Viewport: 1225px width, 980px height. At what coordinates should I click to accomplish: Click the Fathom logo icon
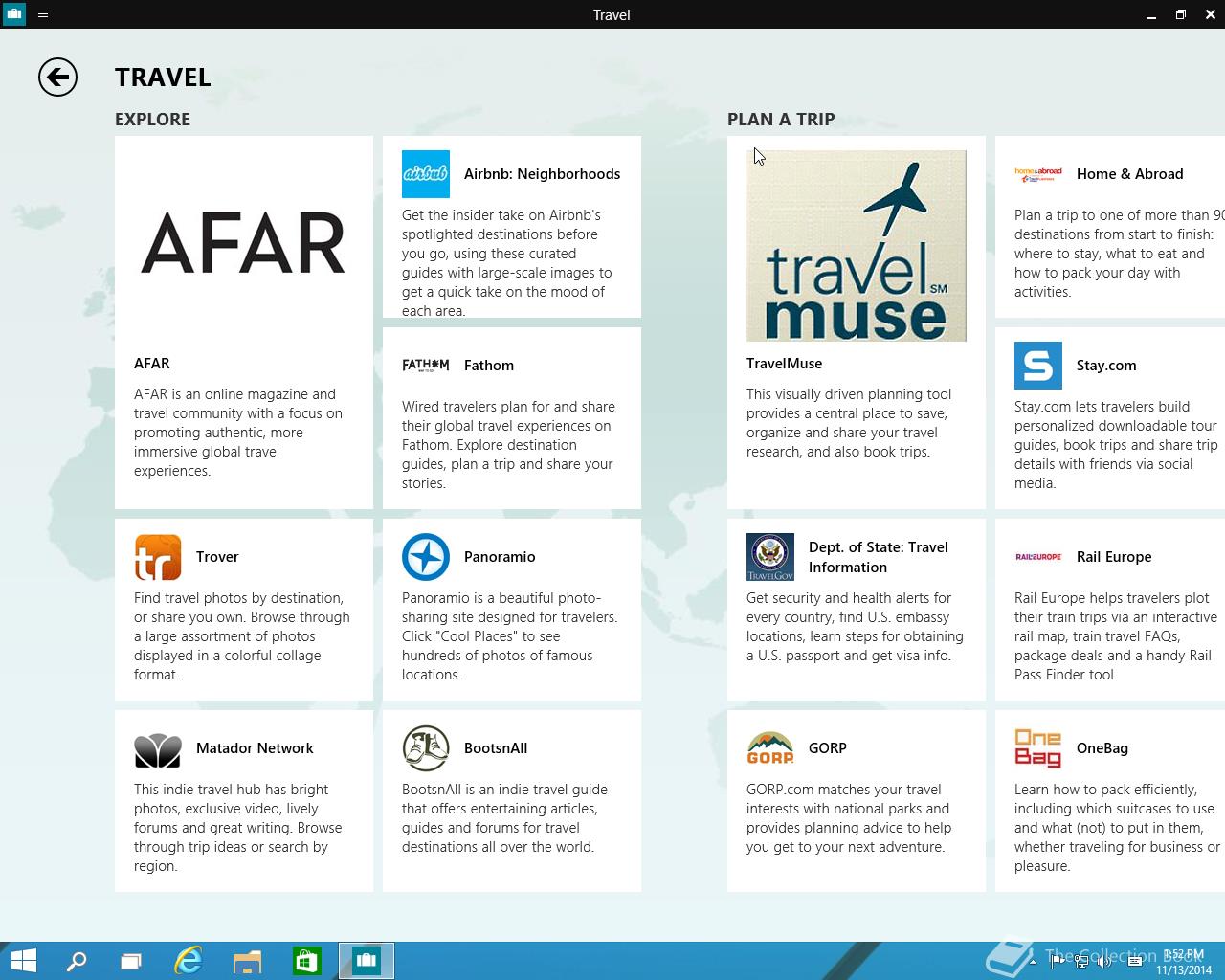pos(426,366)
